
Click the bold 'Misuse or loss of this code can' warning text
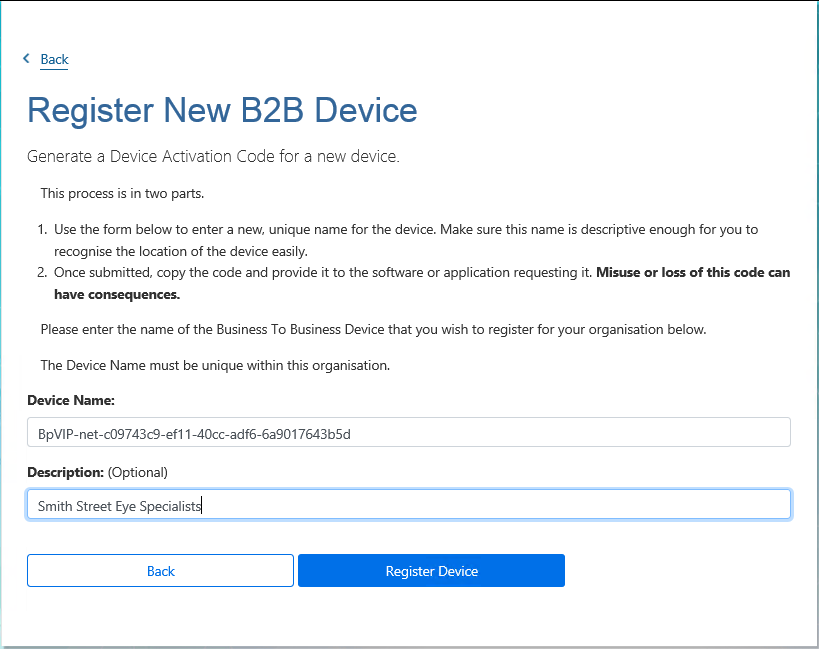[693, 273]
